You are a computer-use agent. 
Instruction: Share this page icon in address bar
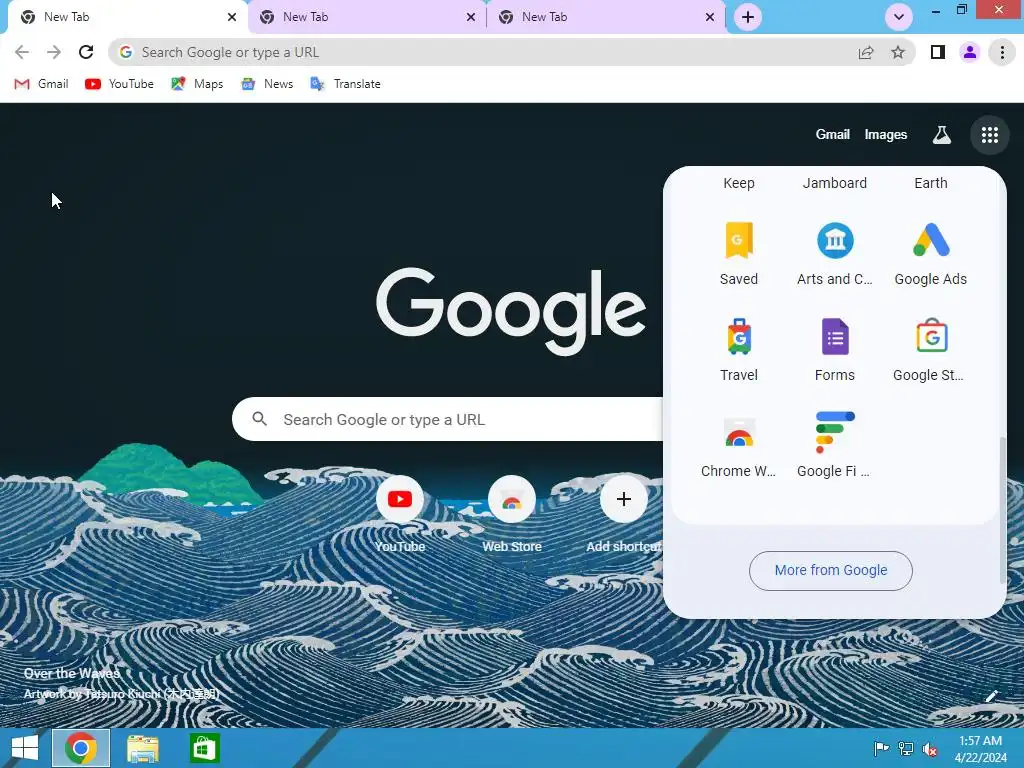point(866,52)
